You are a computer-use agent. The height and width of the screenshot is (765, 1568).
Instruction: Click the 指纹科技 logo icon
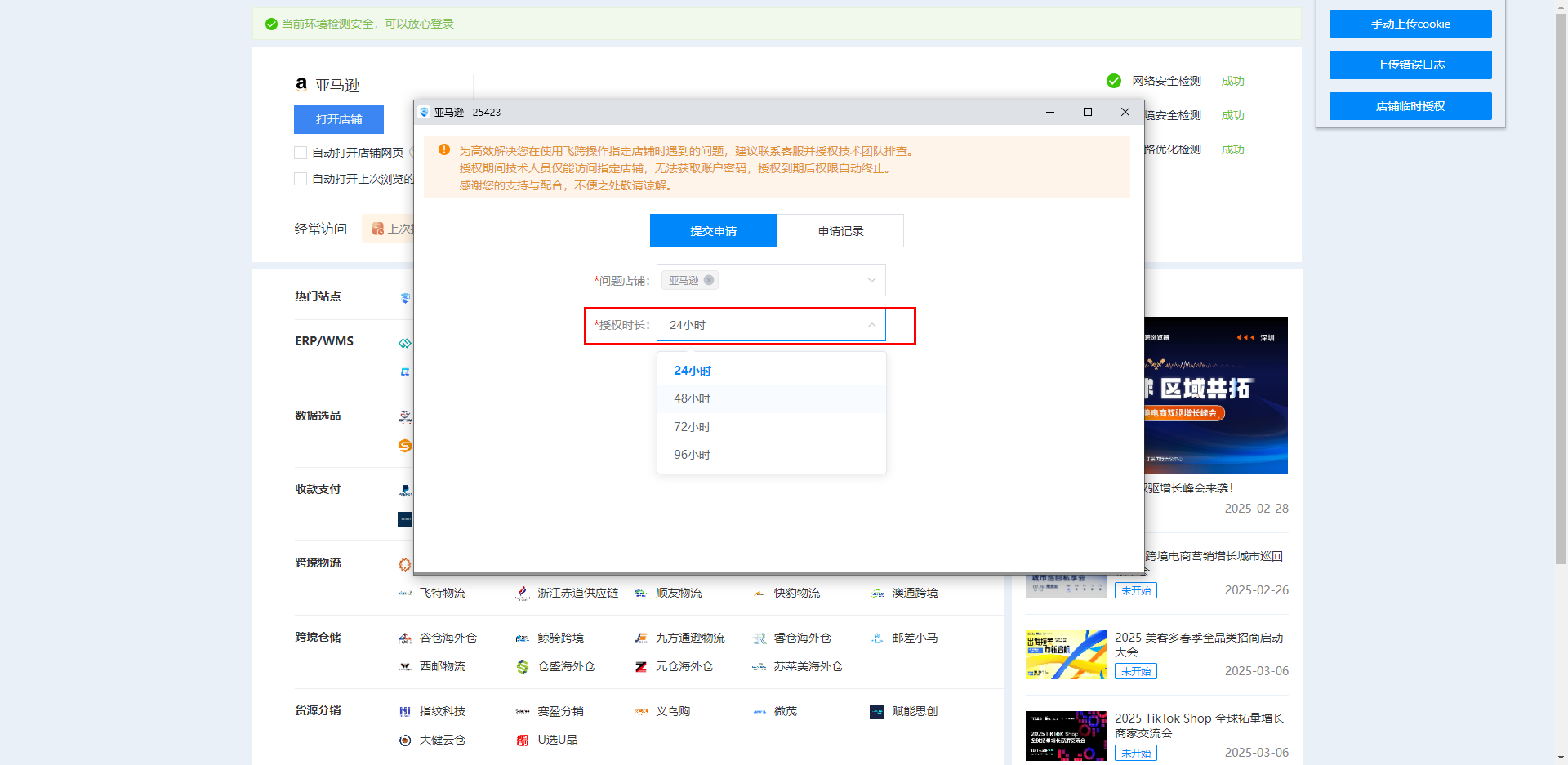405,712
